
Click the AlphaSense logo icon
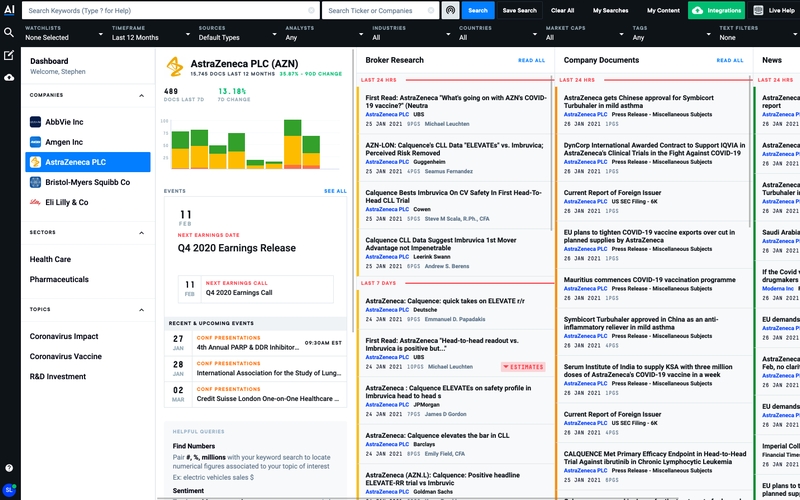pyautogui.click(x=9, y=10)
